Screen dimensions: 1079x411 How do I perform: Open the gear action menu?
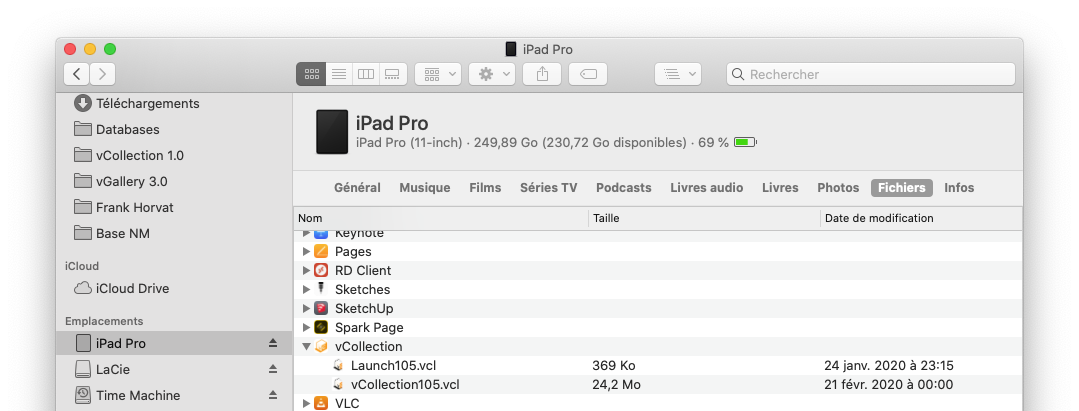click(x=492, y=74)
